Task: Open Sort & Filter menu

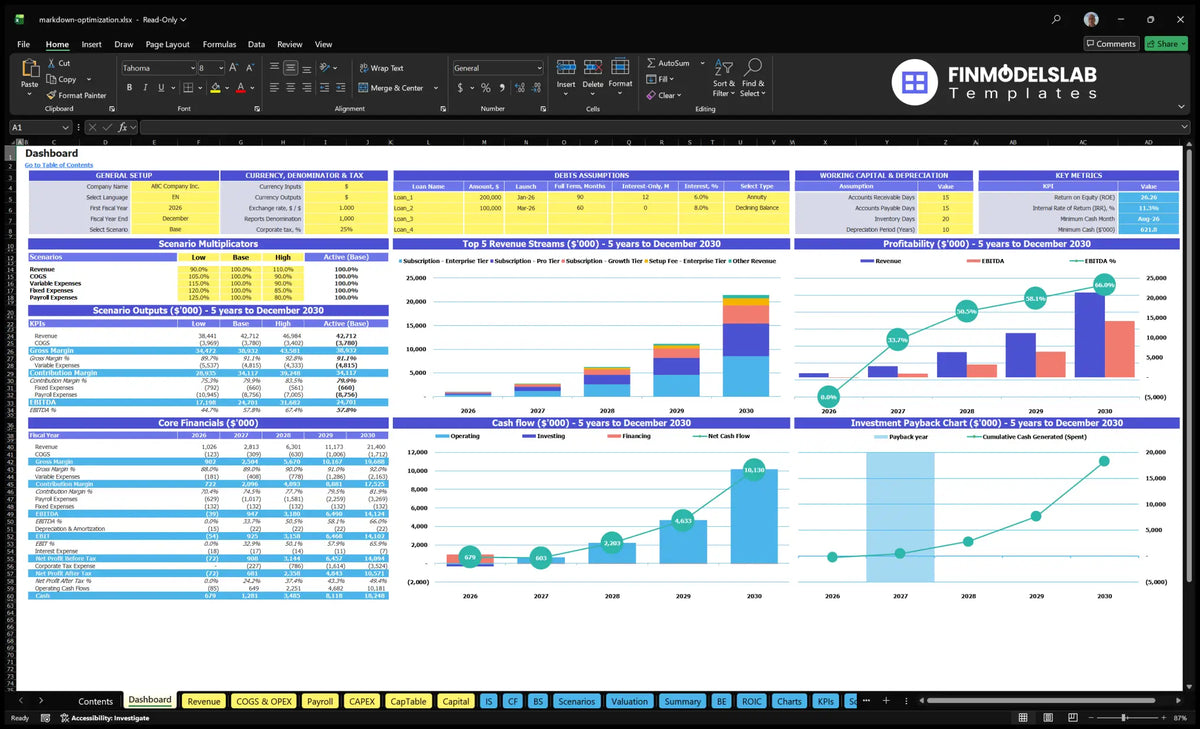Action: [724, 77]
